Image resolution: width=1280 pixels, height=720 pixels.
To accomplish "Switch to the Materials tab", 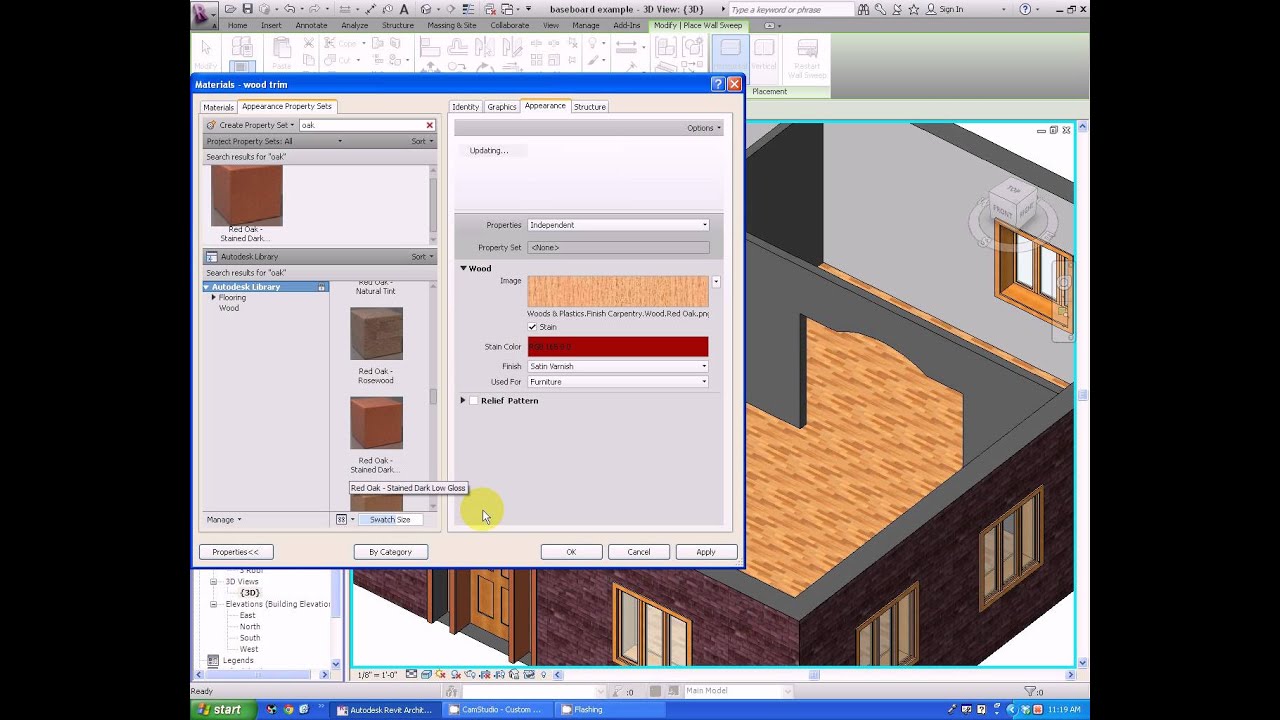I will 218,107.
